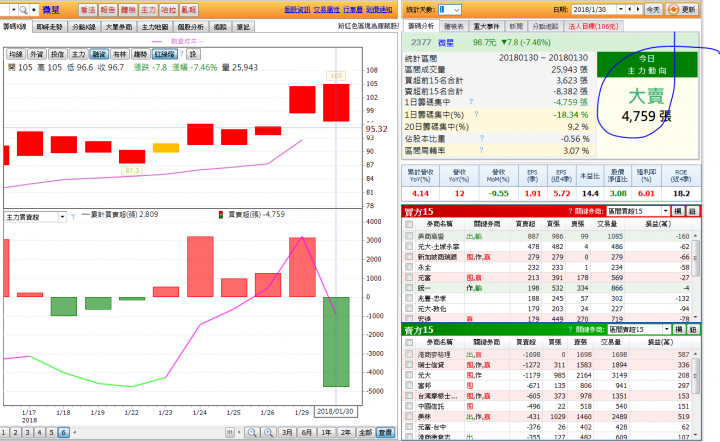Click the 日期 date input field
720x442 pixels.
click(x=594, y=10)
